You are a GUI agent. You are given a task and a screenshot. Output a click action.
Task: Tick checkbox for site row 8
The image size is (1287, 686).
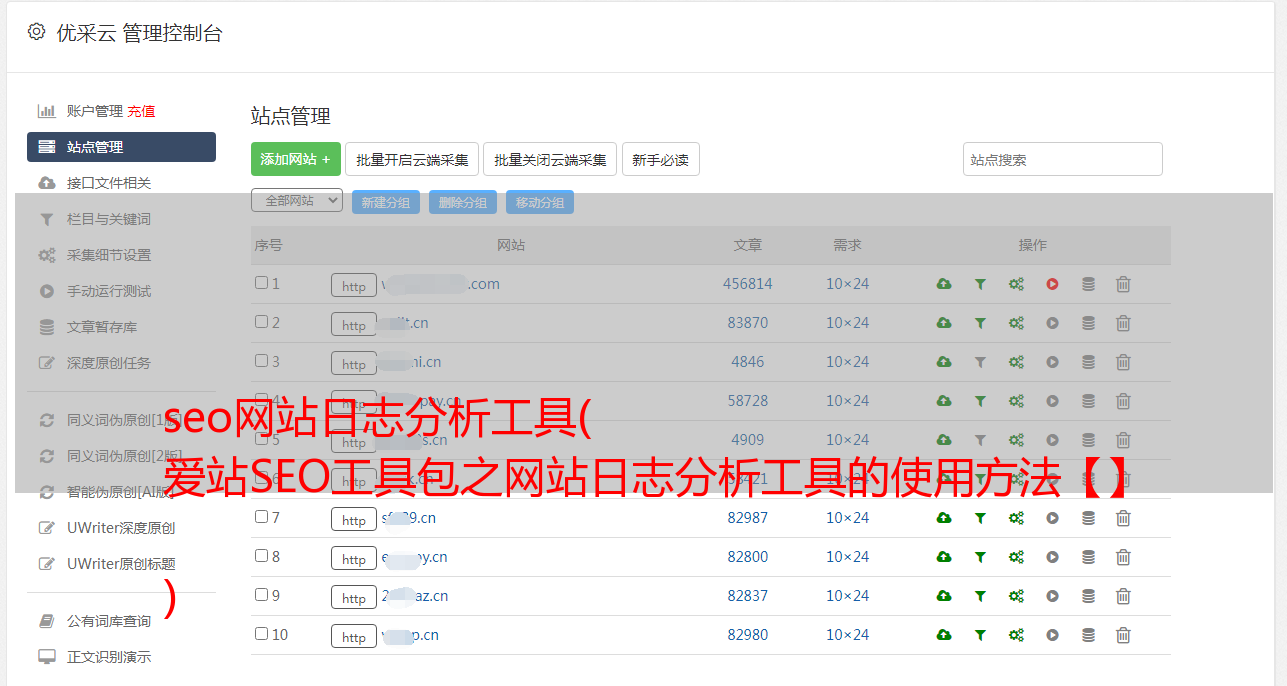click(x=261, y=556)
